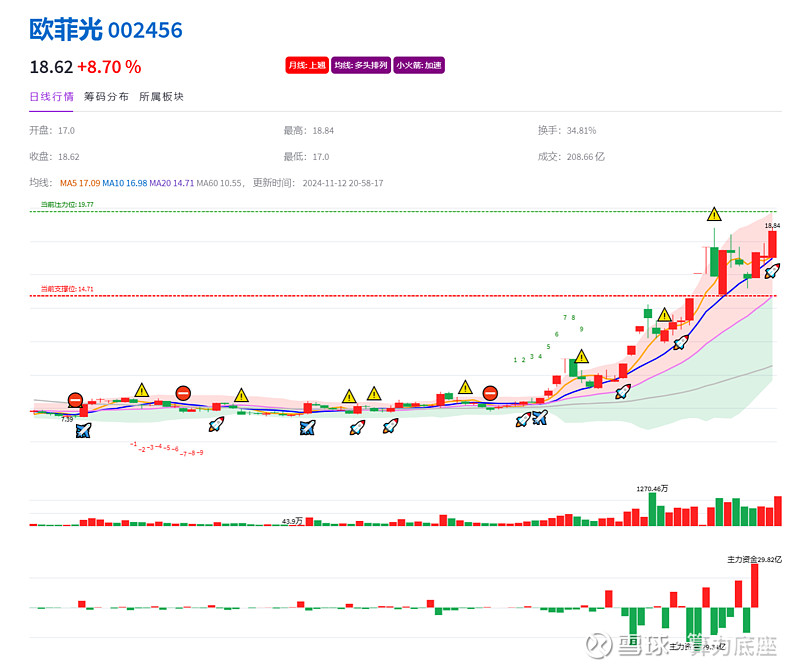Click the 主力资金29.82亿 label

click(x=754, y=560)
